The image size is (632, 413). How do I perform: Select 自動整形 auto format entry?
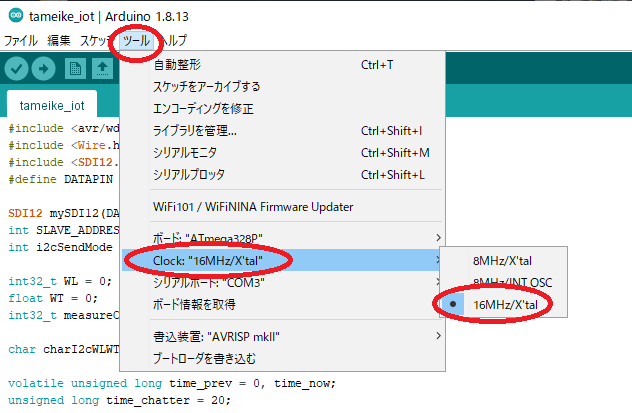click(x=175, y=65)
